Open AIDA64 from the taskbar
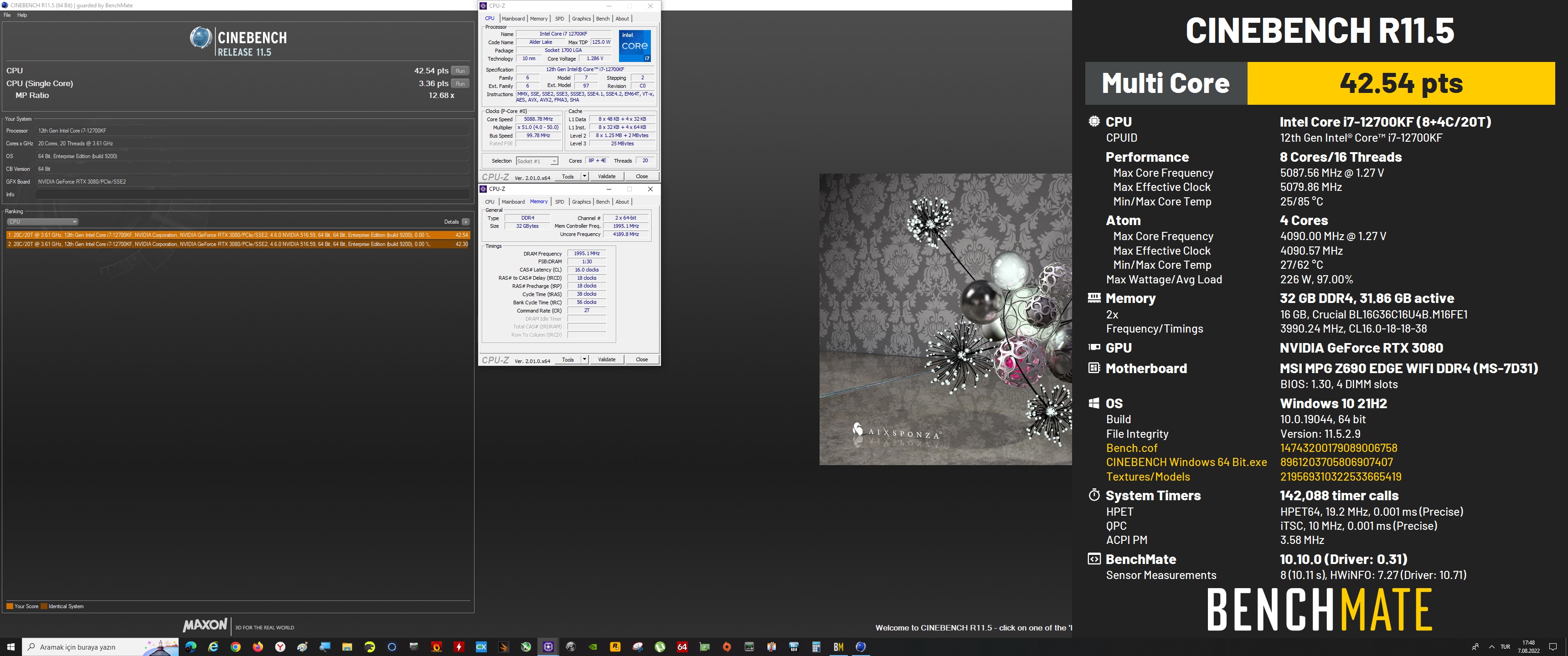This screenshot has height=656, width=1568. 682,647
